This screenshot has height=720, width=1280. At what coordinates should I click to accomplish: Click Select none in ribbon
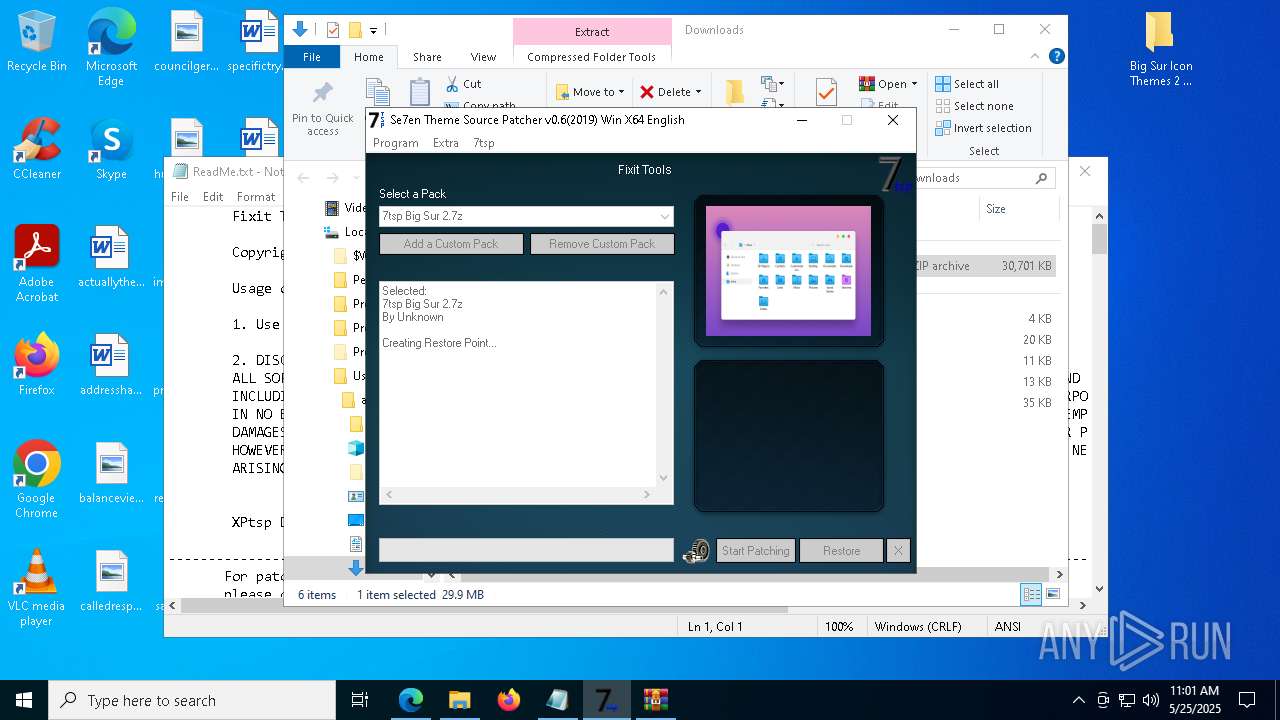point(975,106)
